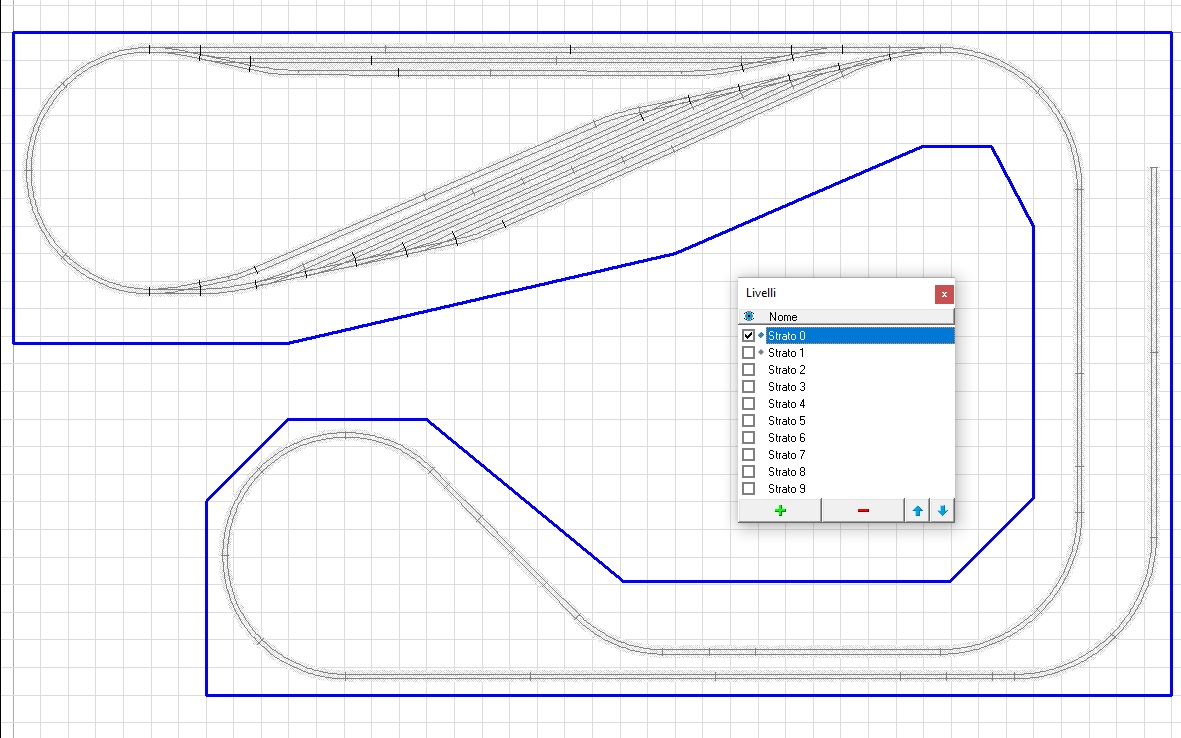
Task: Uncheck the Strato 0 visibility checkbox
Action: [748, 336]
